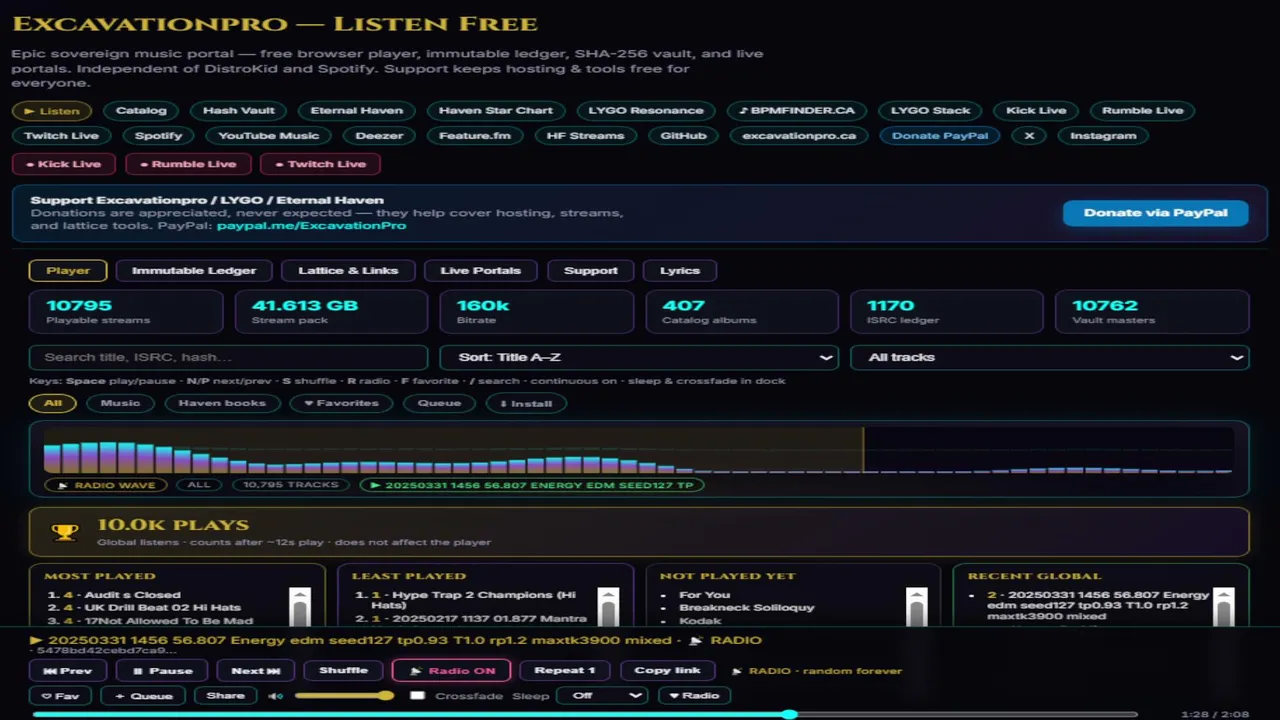Screen dimensions: 1280x720
Task: Open the Lattice & Links tab
Action: pyautogui.click(x=348, y=271)
